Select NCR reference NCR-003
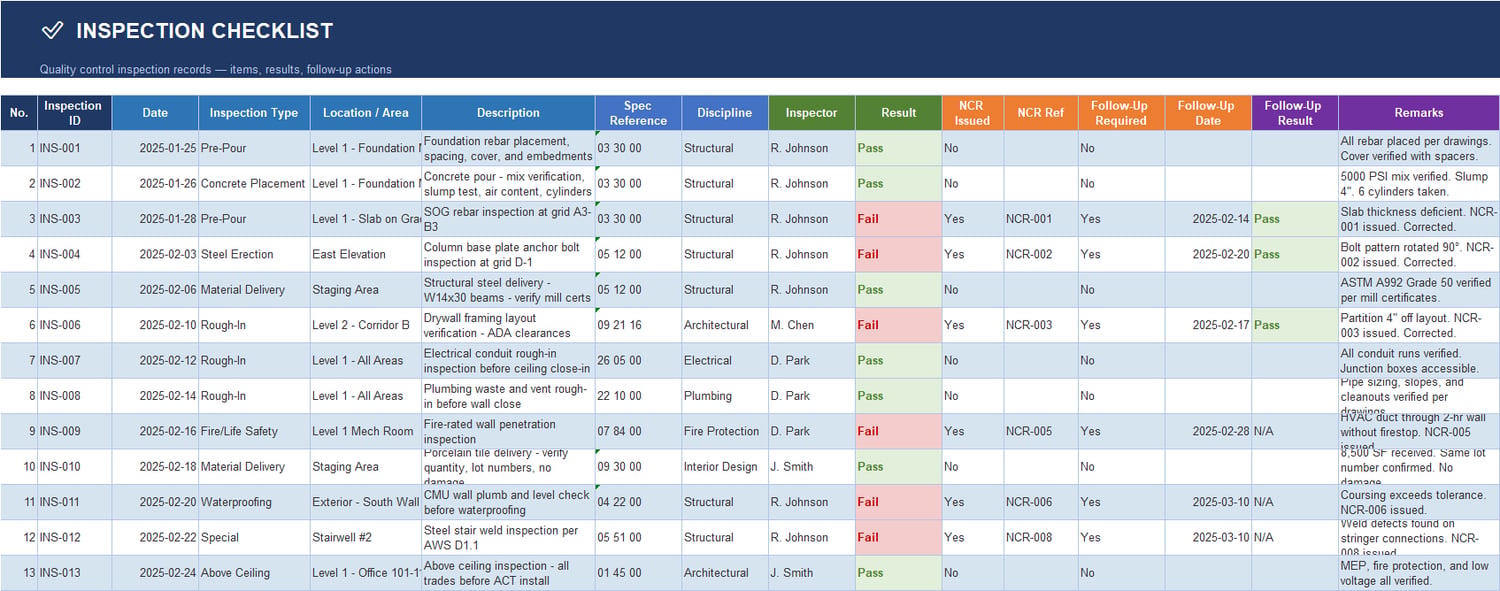 pos(1041,325)
